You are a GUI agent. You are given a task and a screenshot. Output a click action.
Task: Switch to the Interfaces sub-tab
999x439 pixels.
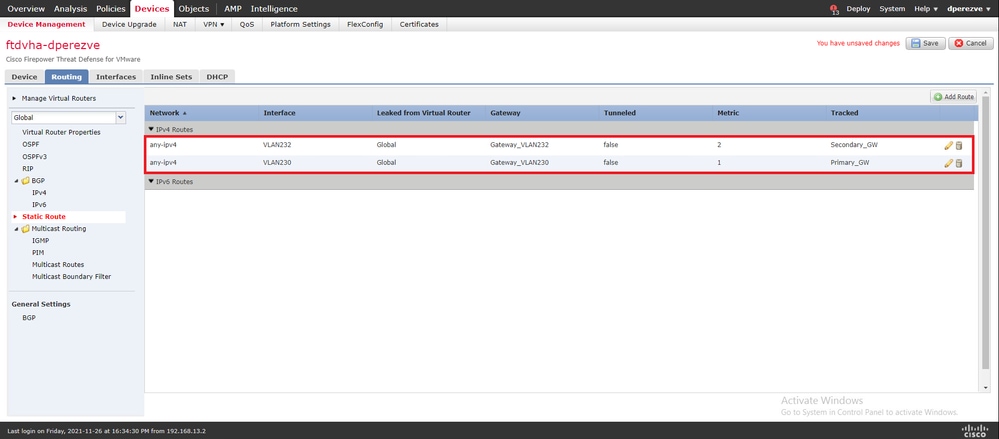click(x=116, y=76)
